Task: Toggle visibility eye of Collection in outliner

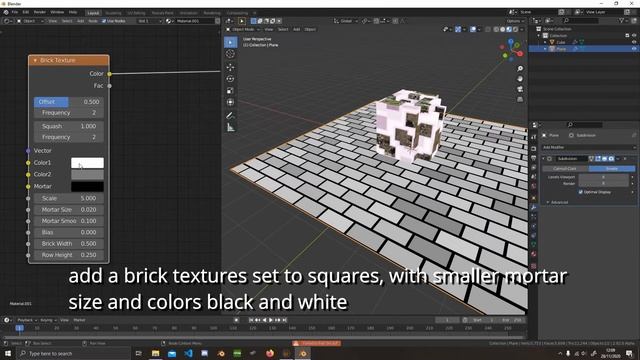Action: click(634, 36)
